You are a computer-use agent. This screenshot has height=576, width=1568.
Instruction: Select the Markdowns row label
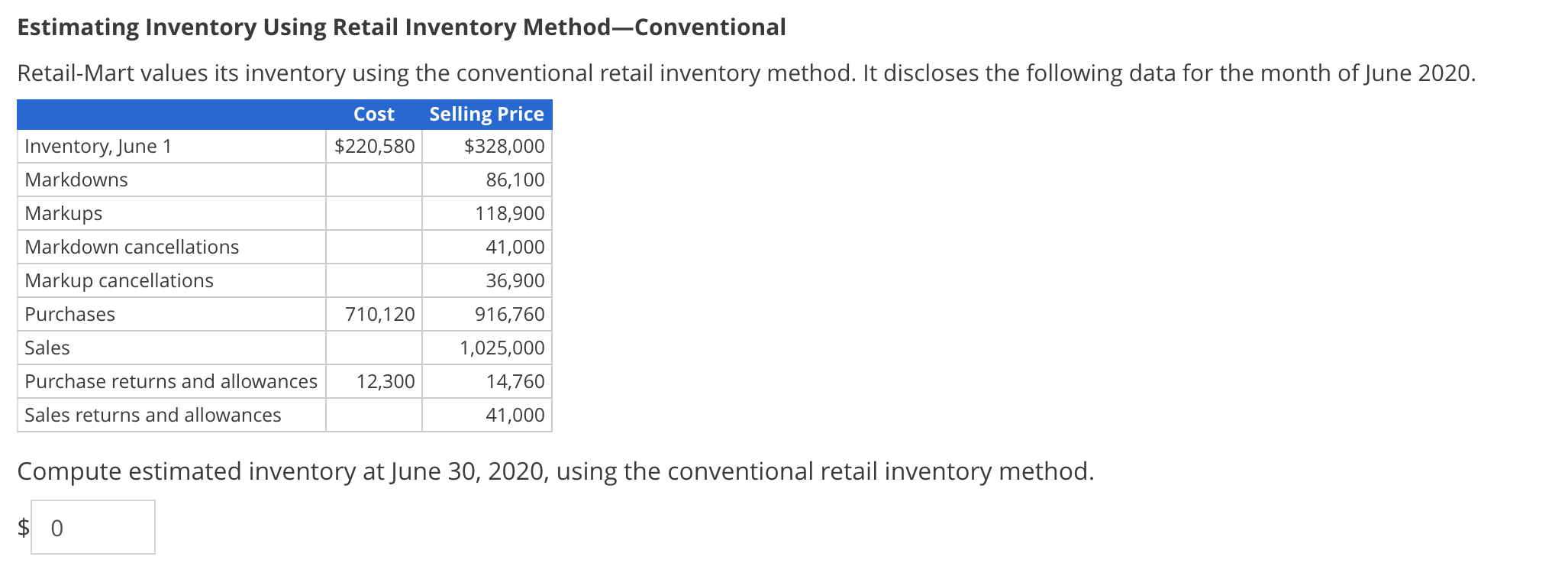(x=76, y=180)
